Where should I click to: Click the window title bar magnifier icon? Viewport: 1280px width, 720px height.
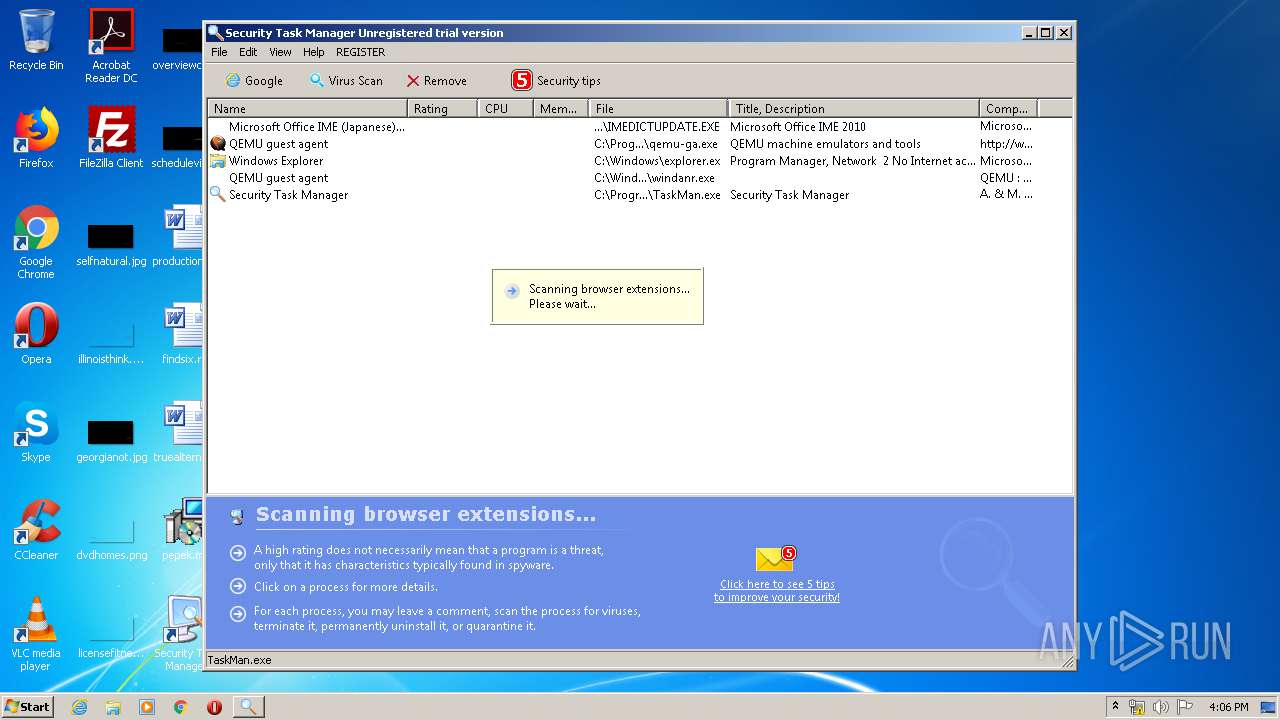[x=215, y=33]
